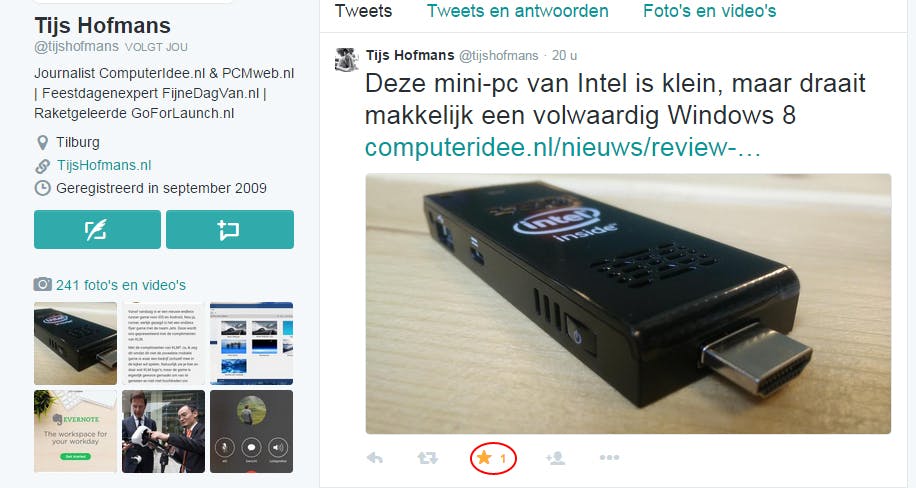
Task: Open the more options ellipsis menu
Action: click(x=609, y=458)
